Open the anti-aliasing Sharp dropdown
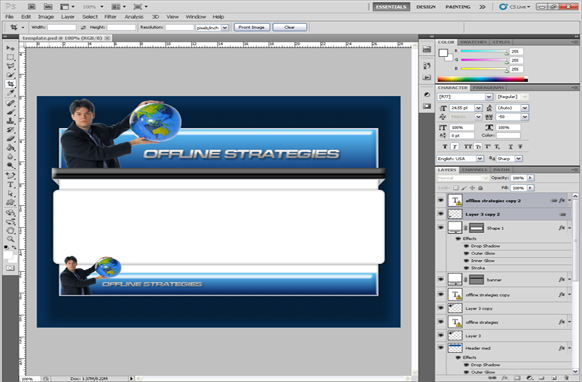The image size is (582, 382). click(519, 159)
